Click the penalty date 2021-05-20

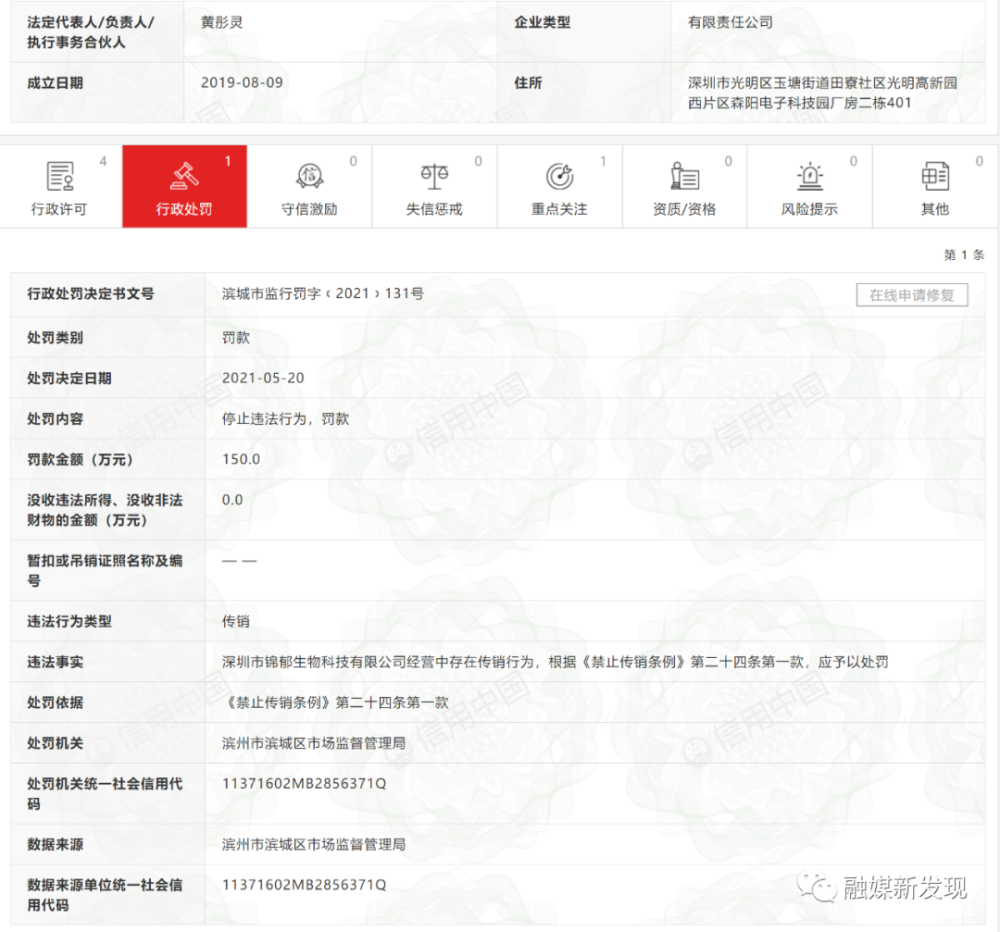coord(263,378)
